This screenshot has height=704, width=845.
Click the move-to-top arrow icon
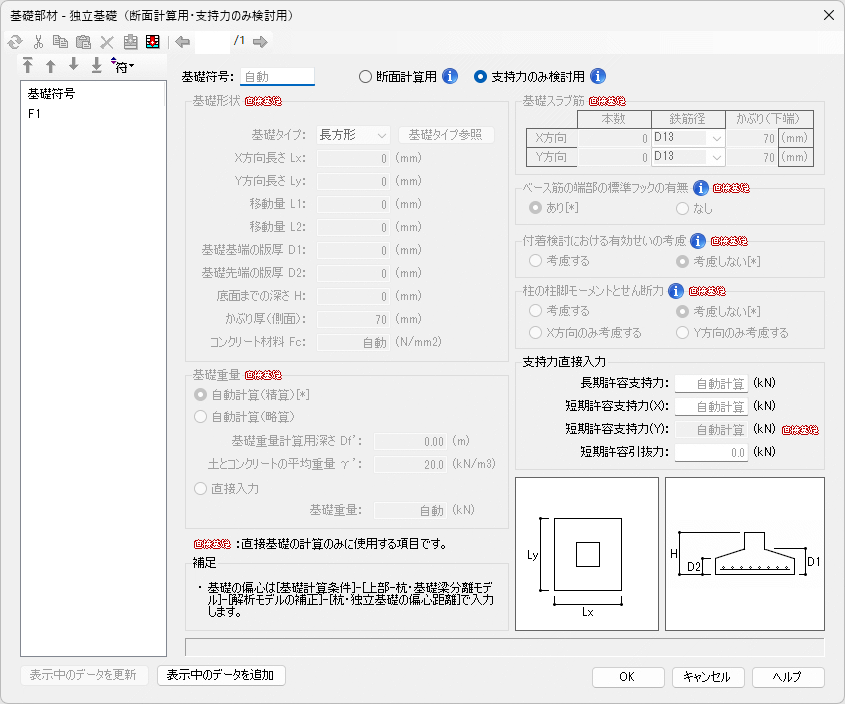(27, 66)
